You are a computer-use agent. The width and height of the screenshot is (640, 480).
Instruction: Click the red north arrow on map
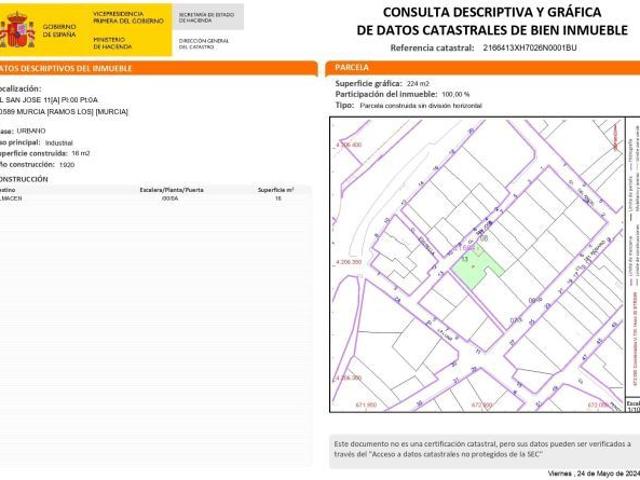[x=620, y=139]
